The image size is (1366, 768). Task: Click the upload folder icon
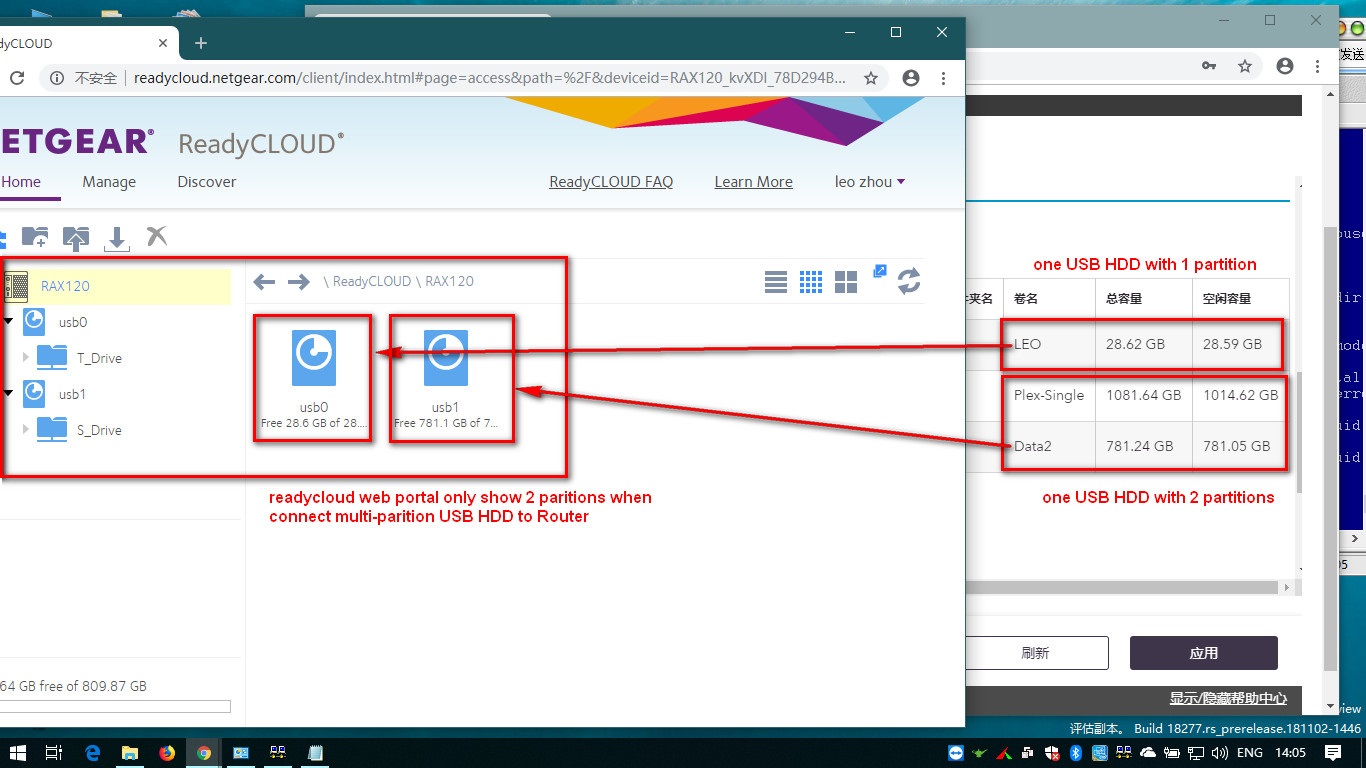[76, 237]
